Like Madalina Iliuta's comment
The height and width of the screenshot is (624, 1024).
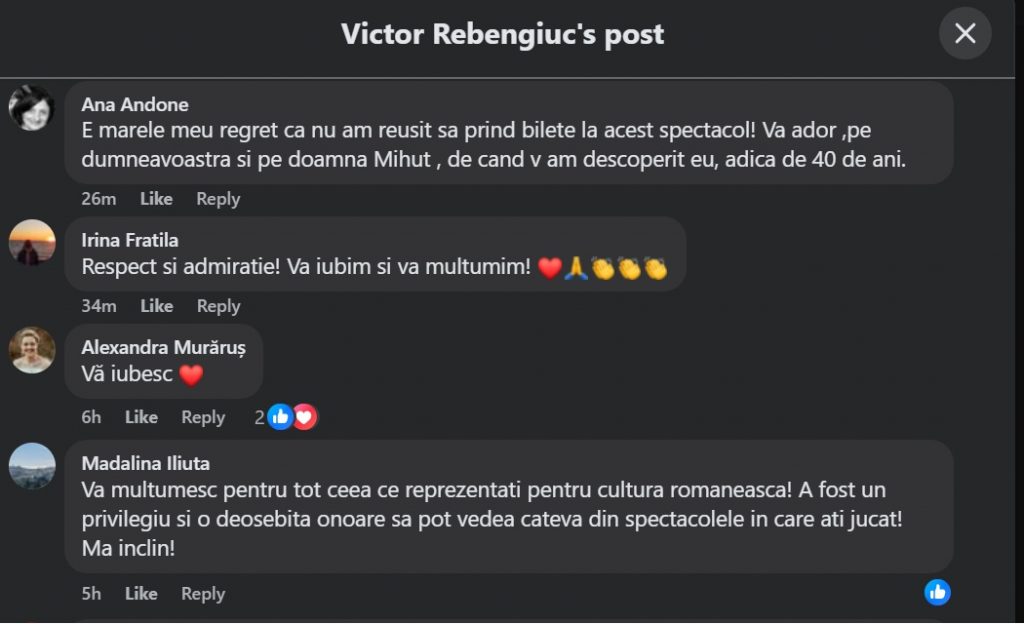[141, 593]
